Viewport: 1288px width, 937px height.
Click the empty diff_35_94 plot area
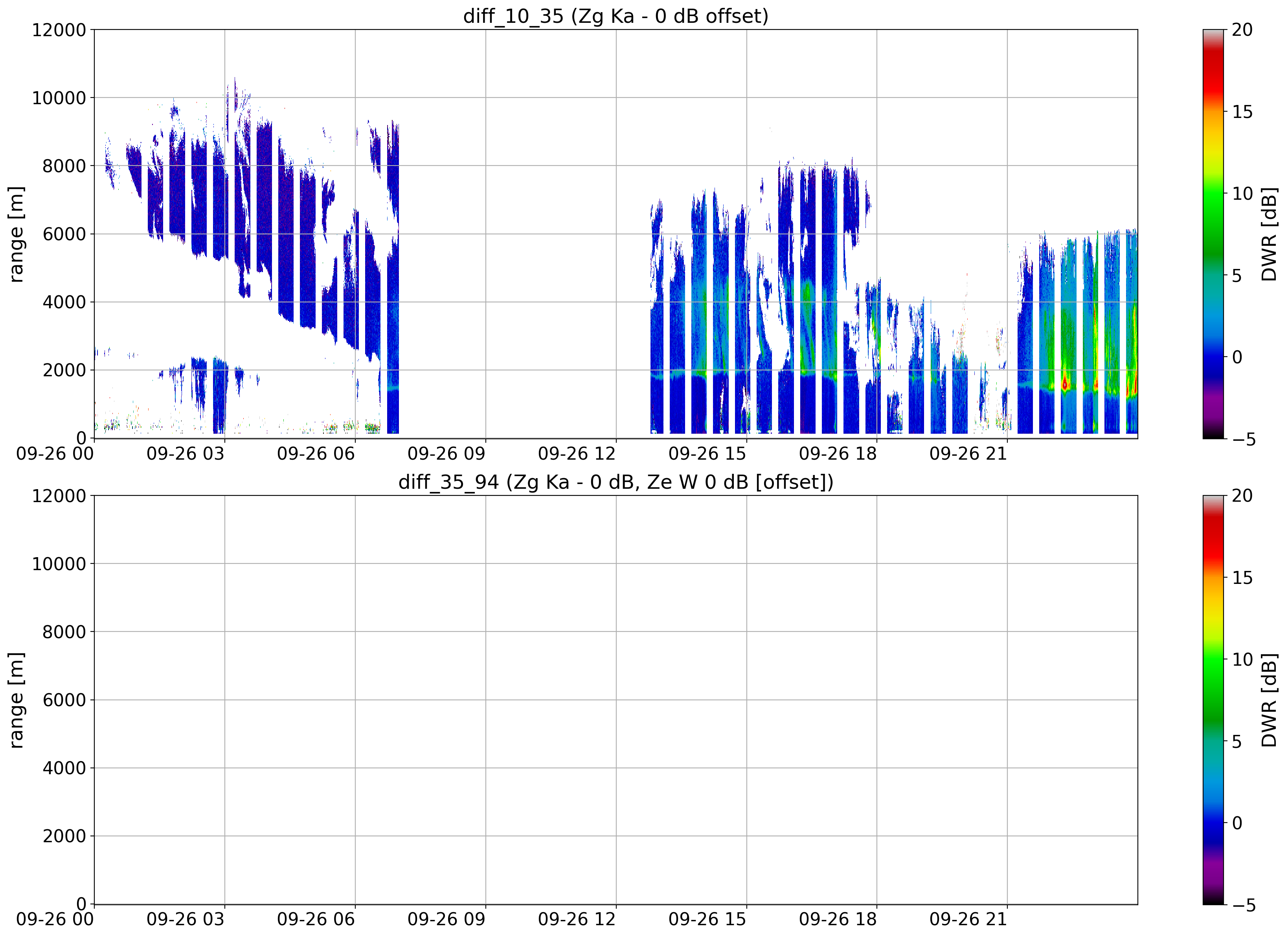616,700
